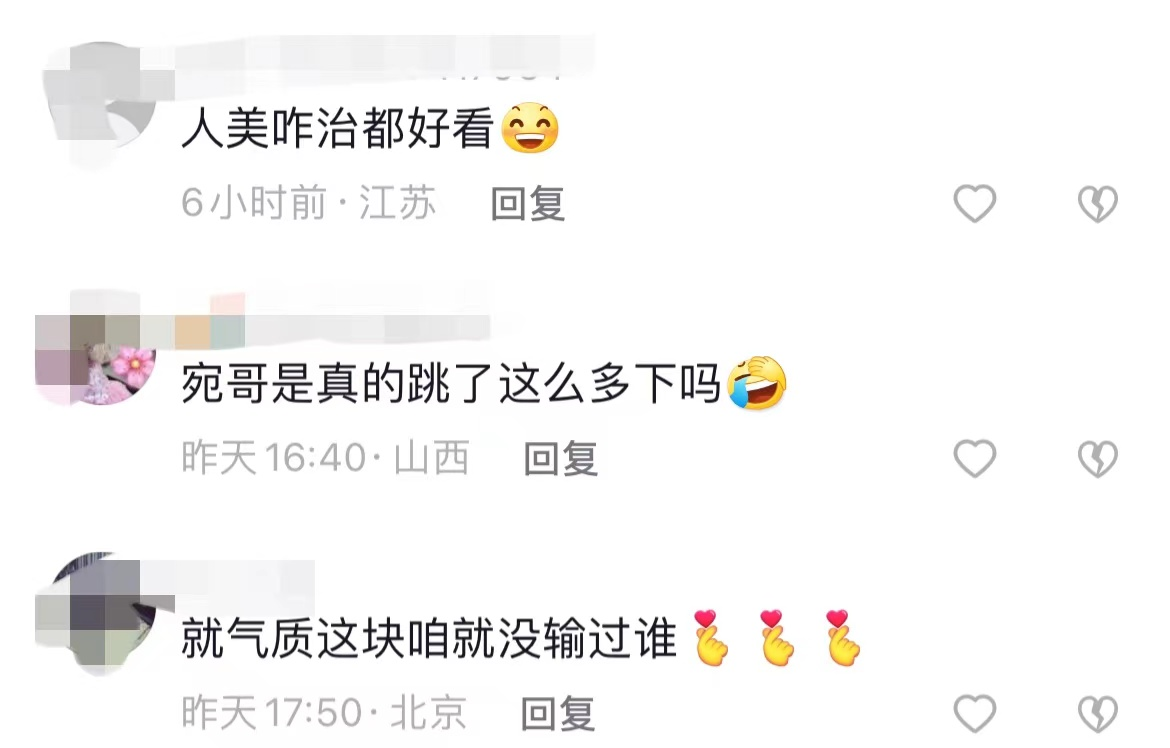Open the pink flower avatar profile
Screen dimensions: 1170x748
(x=96, y=357)
